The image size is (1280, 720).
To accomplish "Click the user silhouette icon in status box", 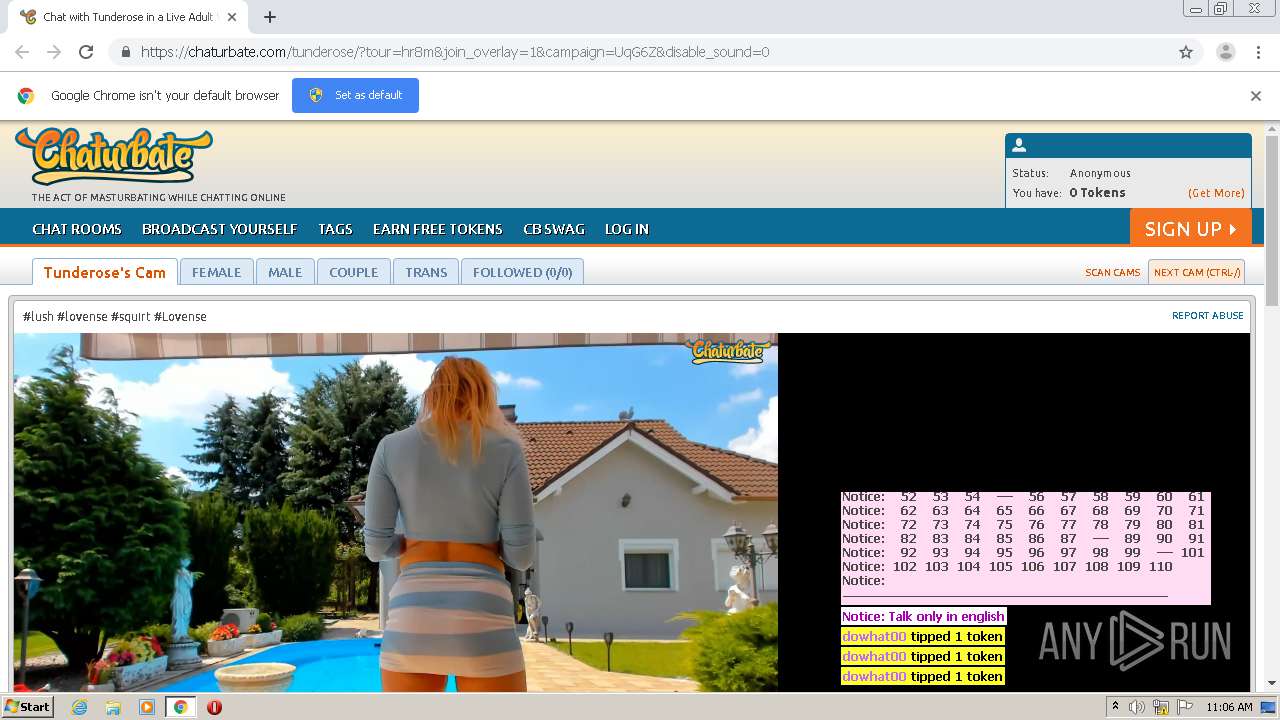I will point(1019,145).
